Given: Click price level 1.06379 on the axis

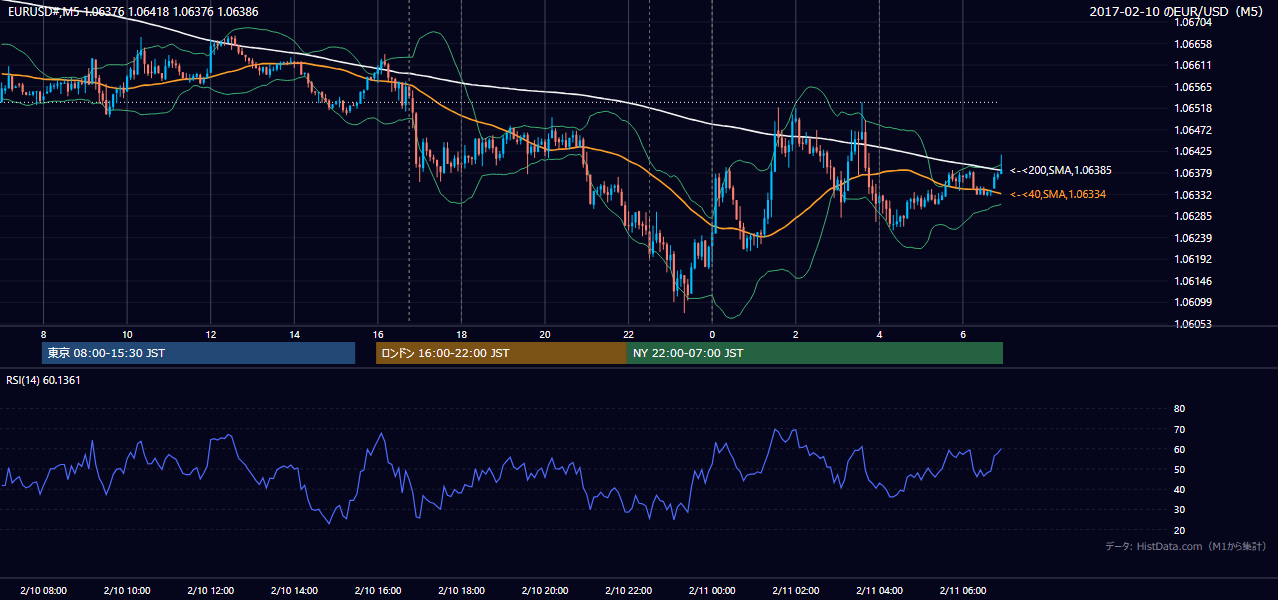Looking at the screenshot, I should tap(1194, 173).
